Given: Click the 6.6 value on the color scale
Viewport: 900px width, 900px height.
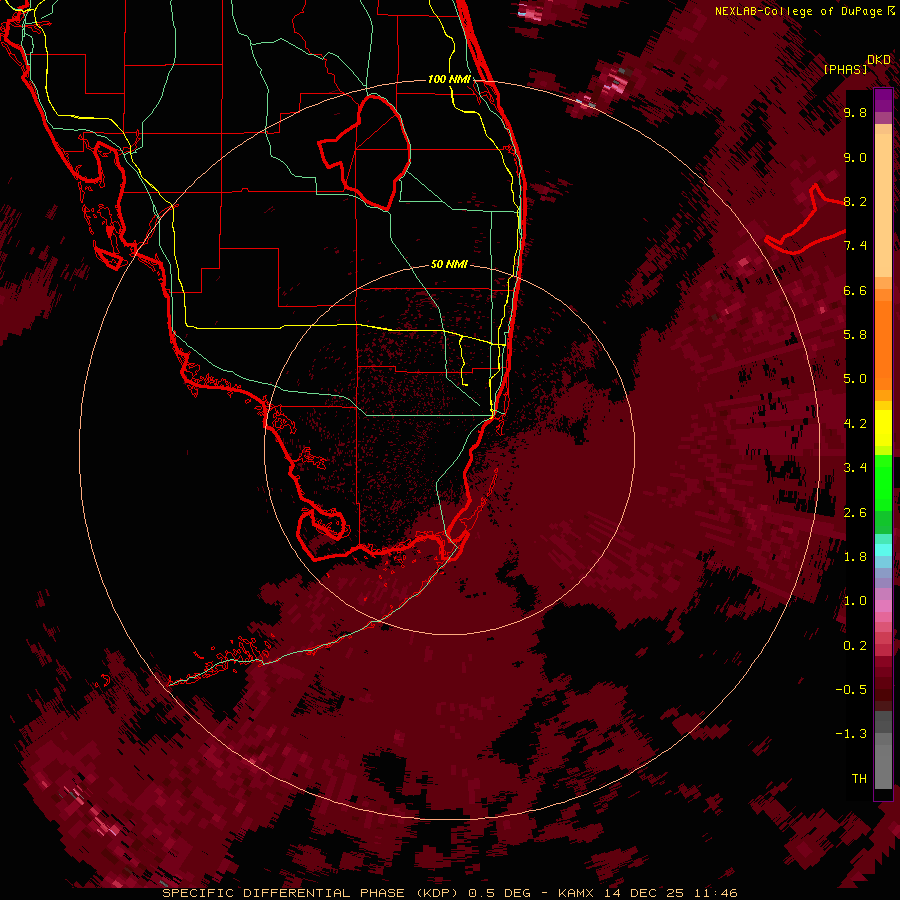Looking at the screenshot, I should tap(855, 290).
